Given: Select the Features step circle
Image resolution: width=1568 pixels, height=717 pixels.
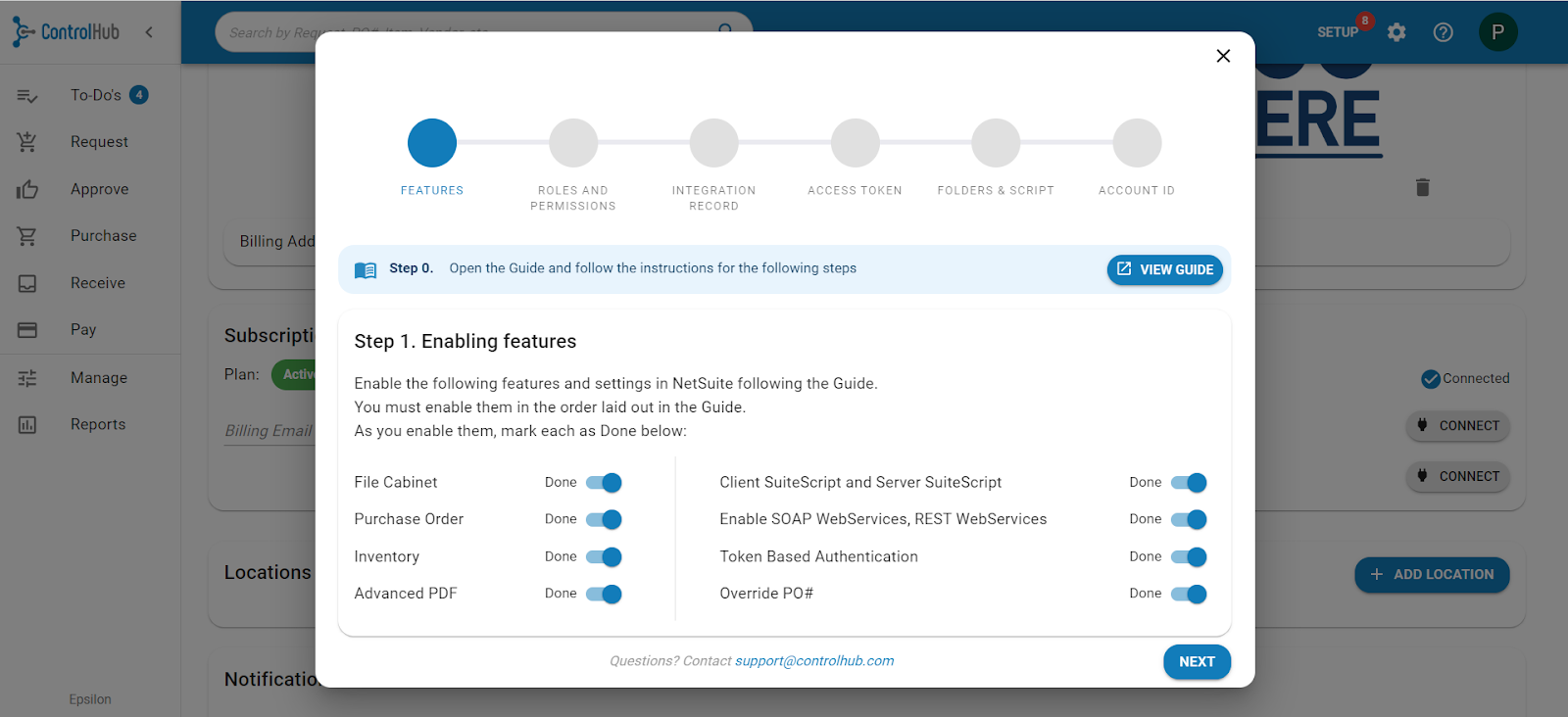Looking at the screenshot, I should pyautogui.click(x=432, y=143).
